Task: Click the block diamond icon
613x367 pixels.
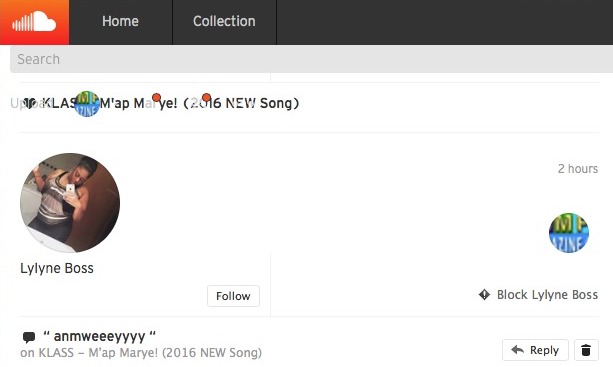Action: 484,294
